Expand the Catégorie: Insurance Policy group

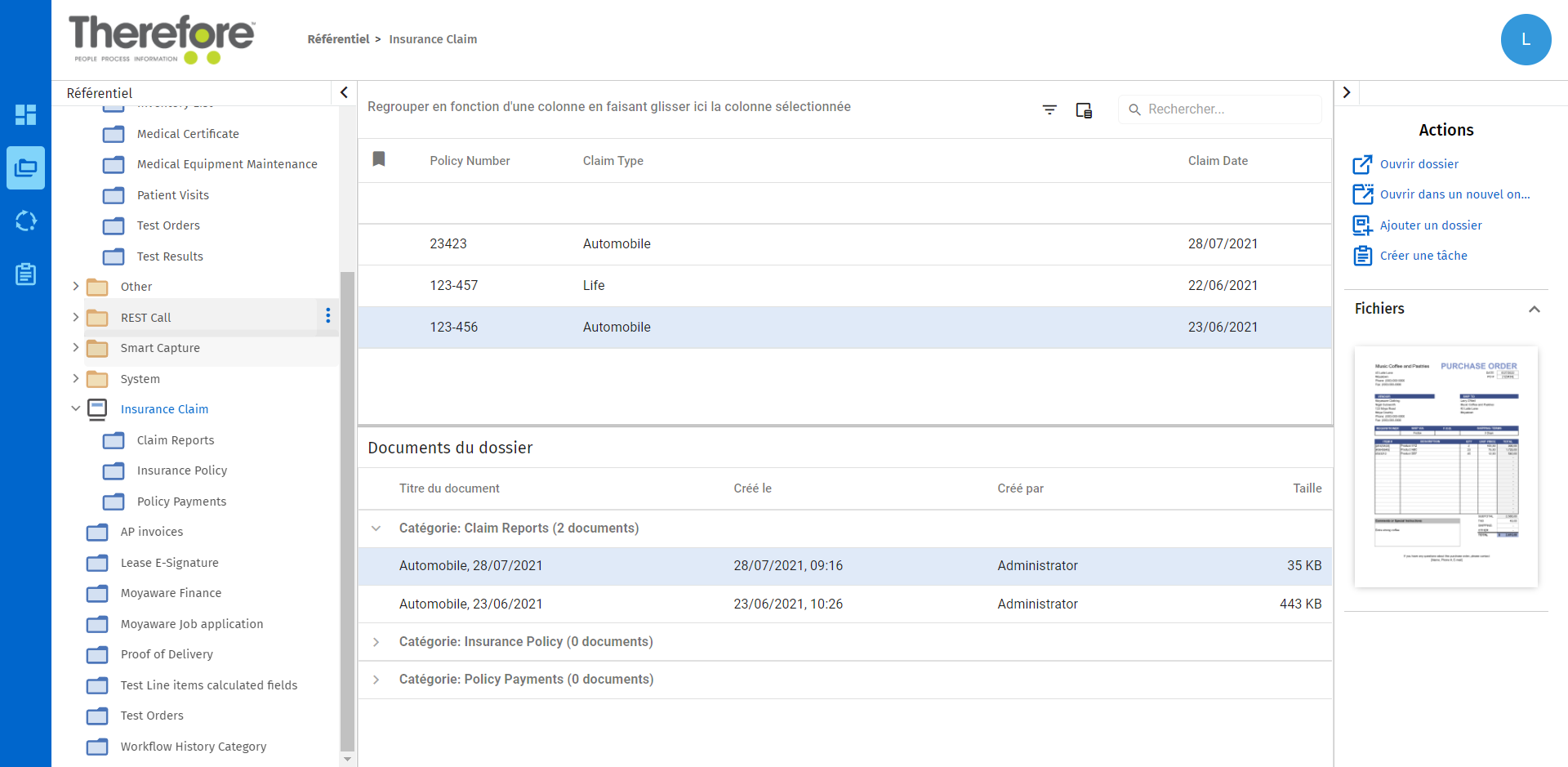(x=376, y=641)
